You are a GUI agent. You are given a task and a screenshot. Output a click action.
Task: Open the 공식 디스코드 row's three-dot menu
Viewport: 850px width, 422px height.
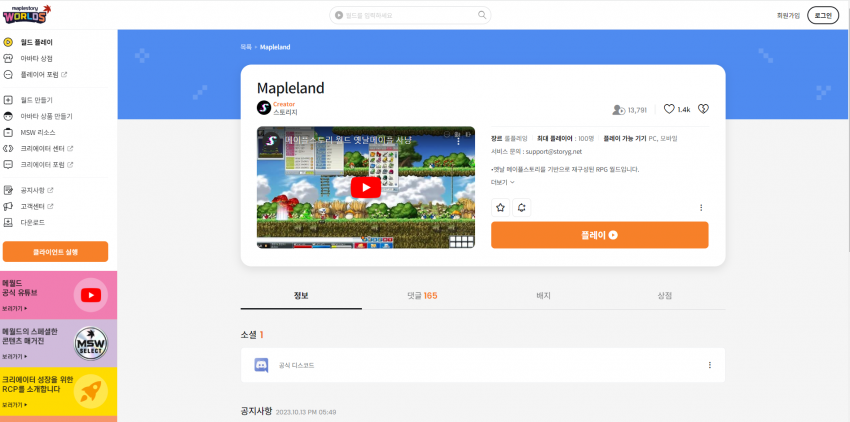coord(710,365)
